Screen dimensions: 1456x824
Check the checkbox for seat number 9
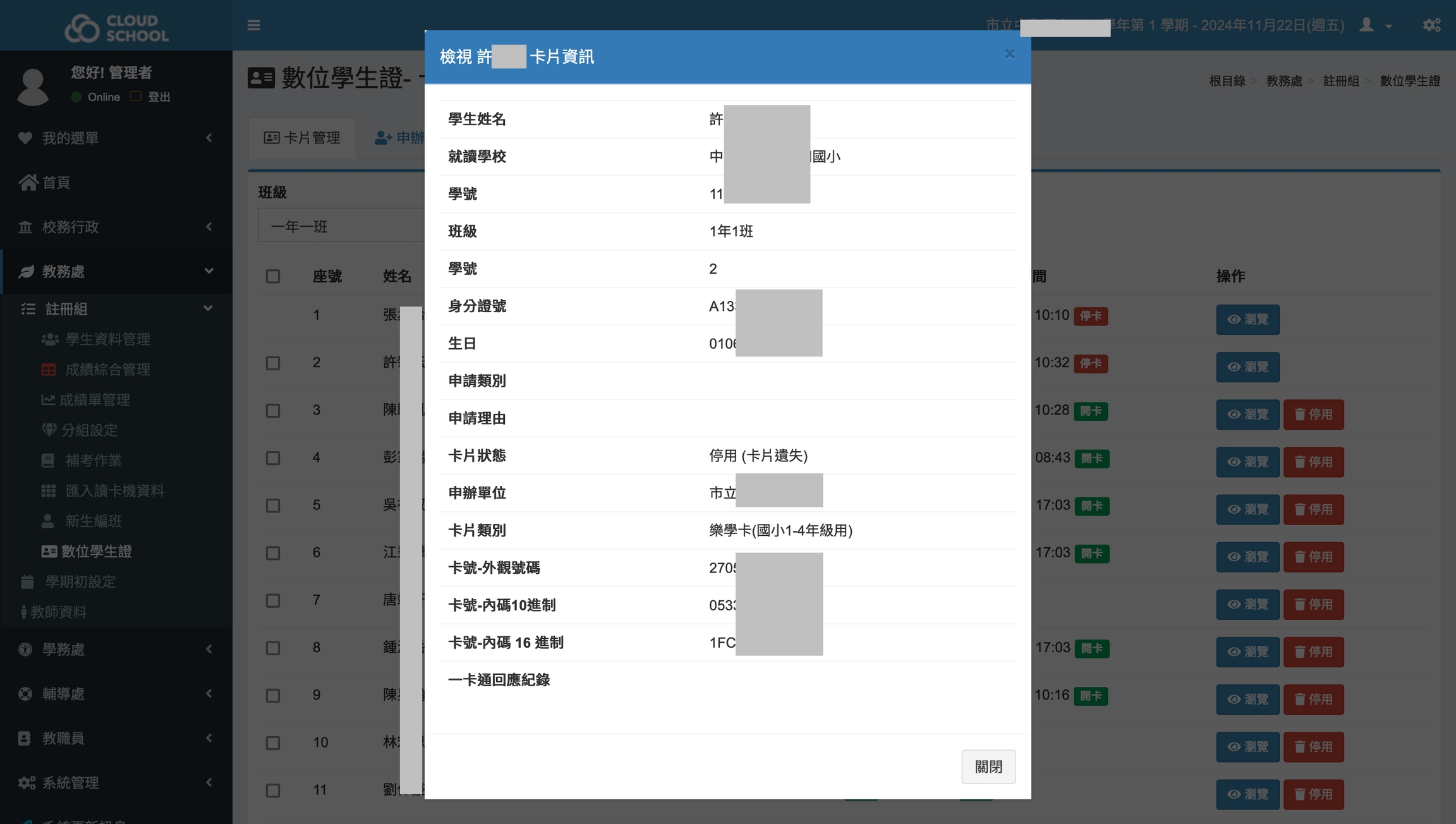point(273,696)
